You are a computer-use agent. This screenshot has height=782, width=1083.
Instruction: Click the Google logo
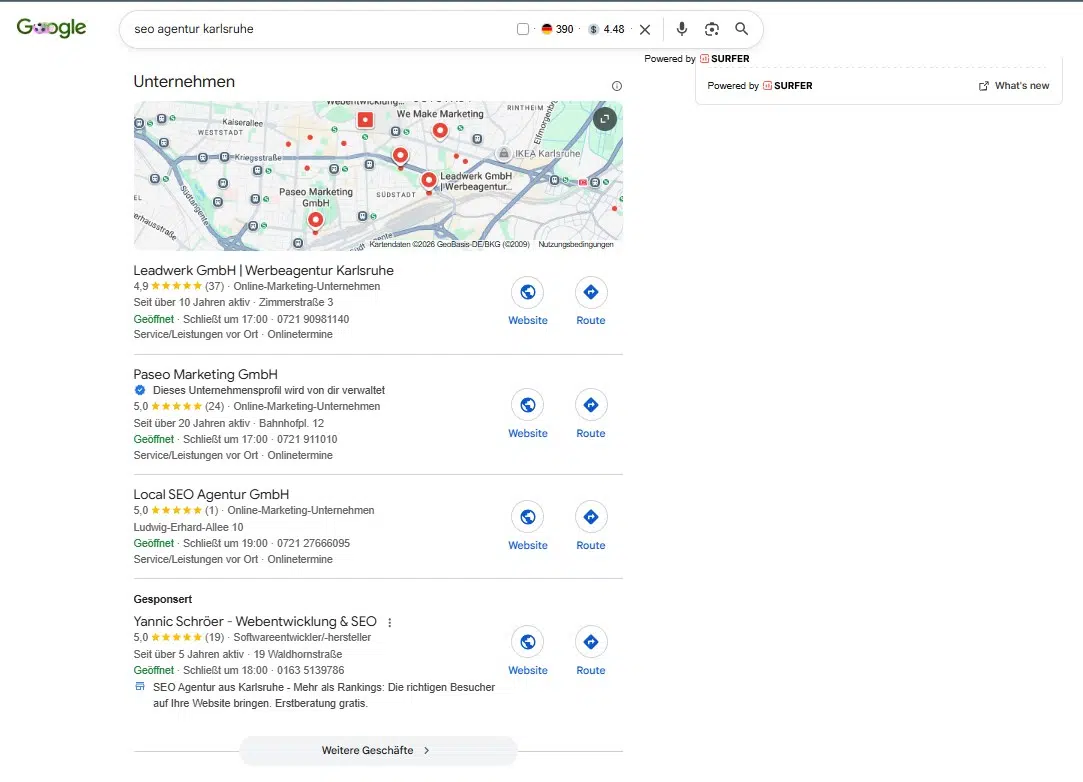[52, 28]
